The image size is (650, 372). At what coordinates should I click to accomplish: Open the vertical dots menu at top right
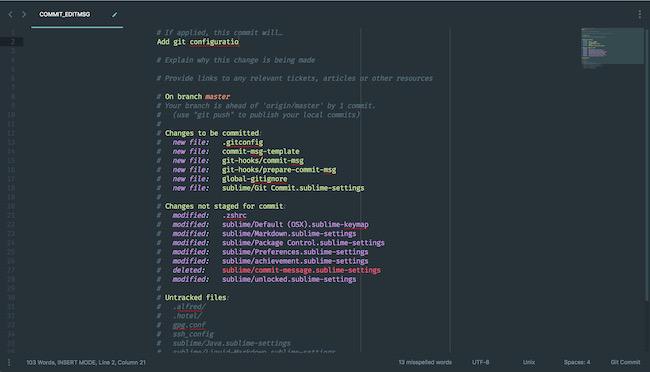(640, 14)
